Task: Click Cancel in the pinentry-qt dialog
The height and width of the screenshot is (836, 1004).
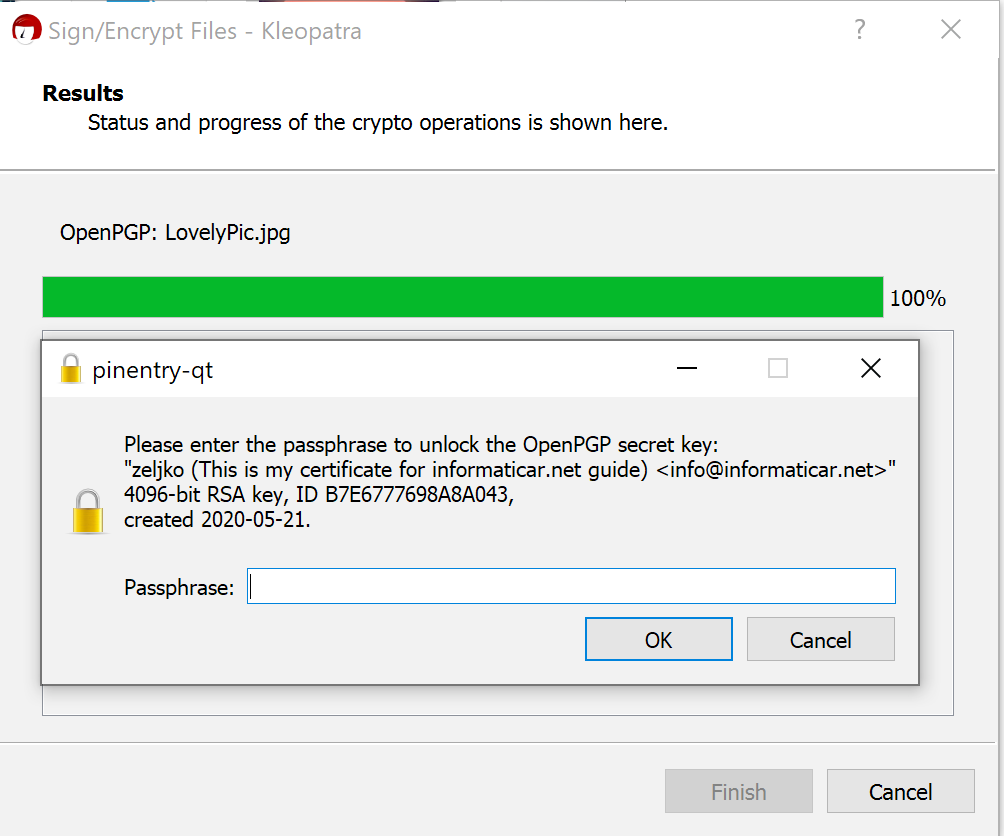Action: 820,639
